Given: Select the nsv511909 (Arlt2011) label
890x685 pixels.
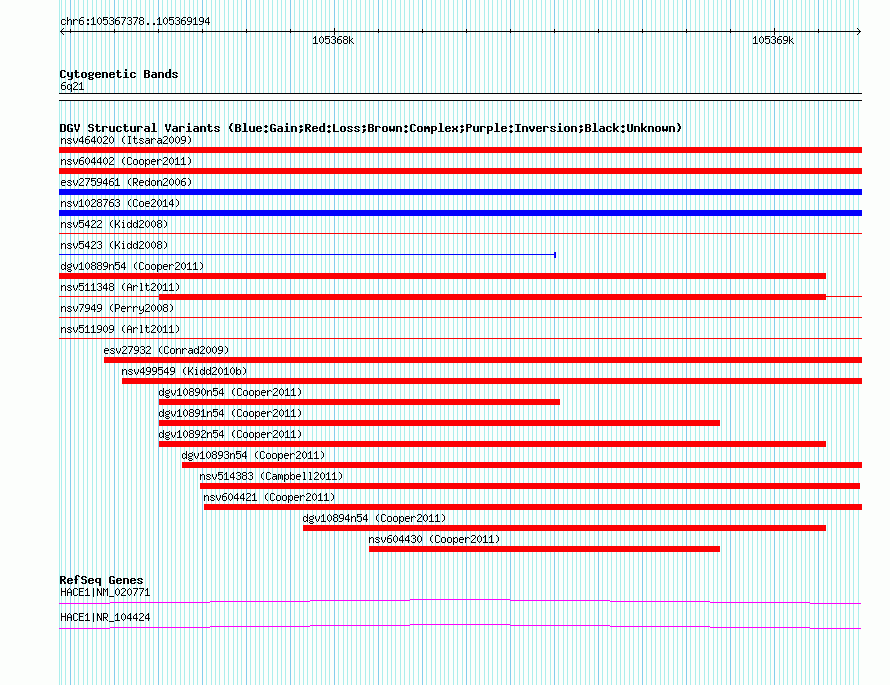Looking at the screenshot, I should tap(120, 329).
